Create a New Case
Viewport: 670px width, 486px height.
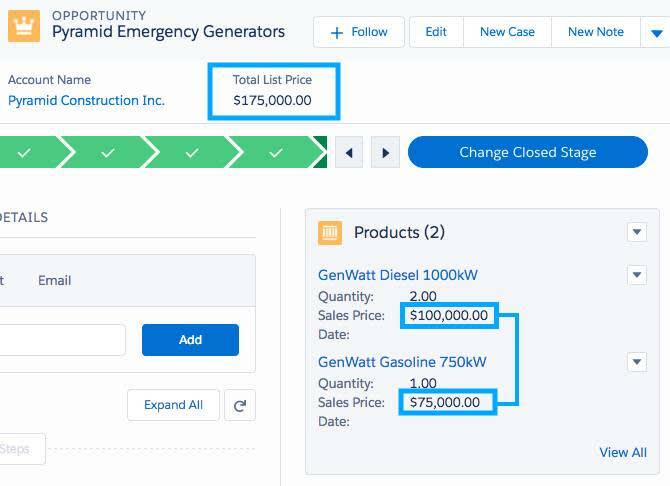click(x=507, y=32)
